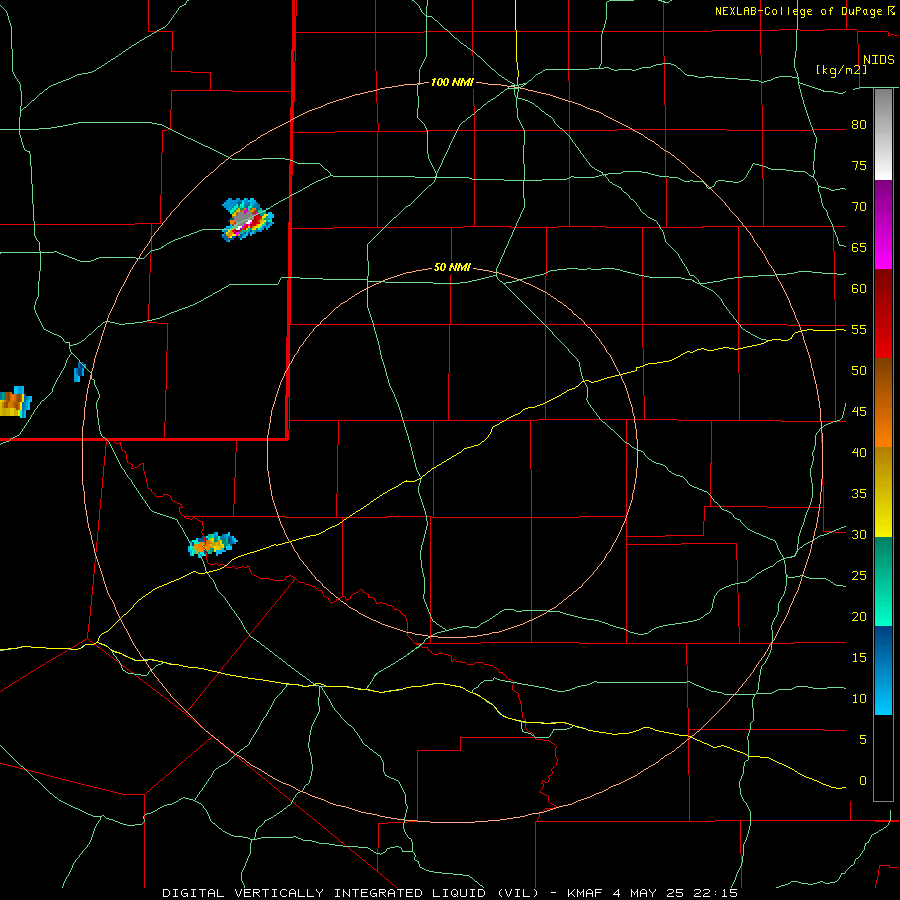This screenshot has height=900, width=900.
Task: Select the 65 value on the color scale
Action: (x=859, y=247)
